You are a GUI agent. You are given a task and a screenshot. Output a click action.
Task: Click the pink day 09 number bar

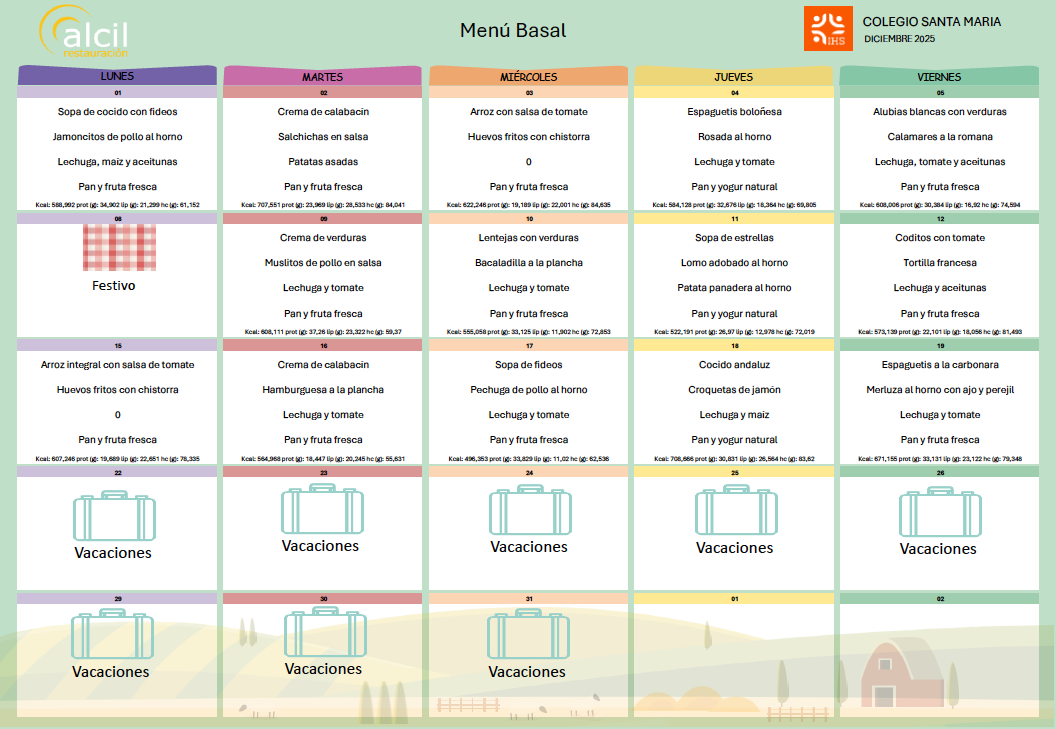323,219
